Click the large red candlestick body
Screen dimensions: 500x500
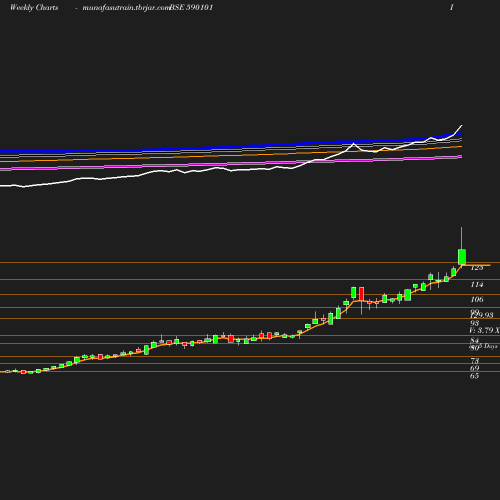click(x=362, y=294)
